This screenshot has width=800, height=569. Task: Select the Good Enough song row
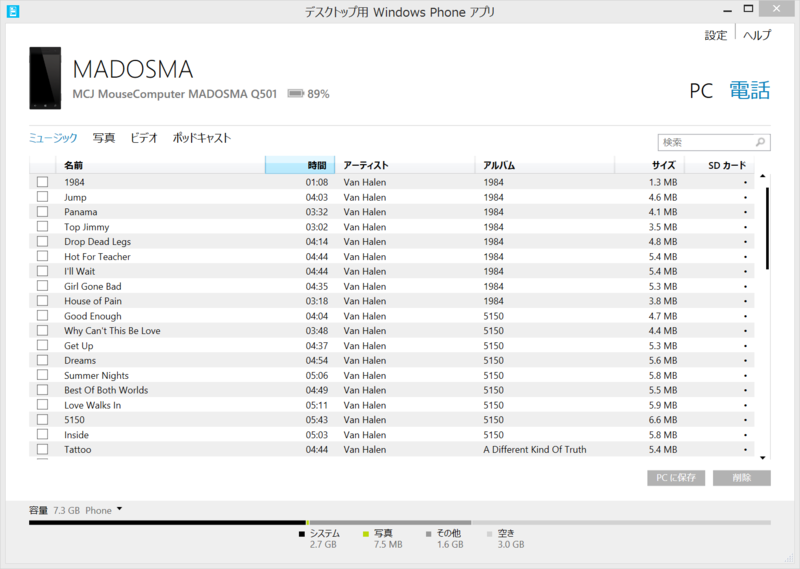(x=391, y=316)
